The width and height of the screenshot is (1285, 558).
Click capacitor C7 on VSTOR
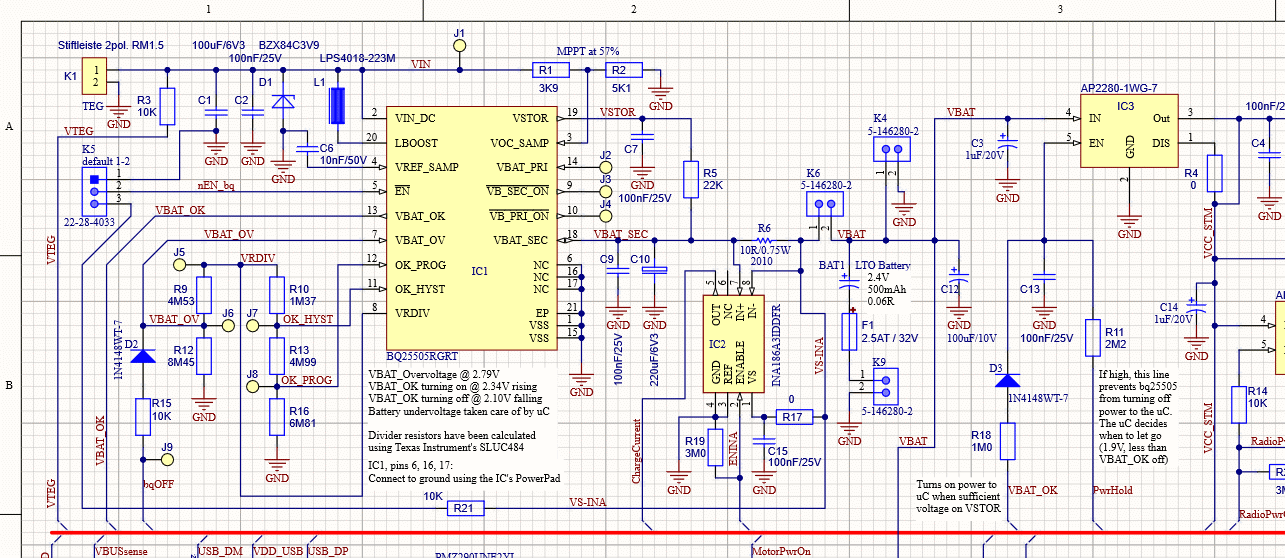(643, 135)
